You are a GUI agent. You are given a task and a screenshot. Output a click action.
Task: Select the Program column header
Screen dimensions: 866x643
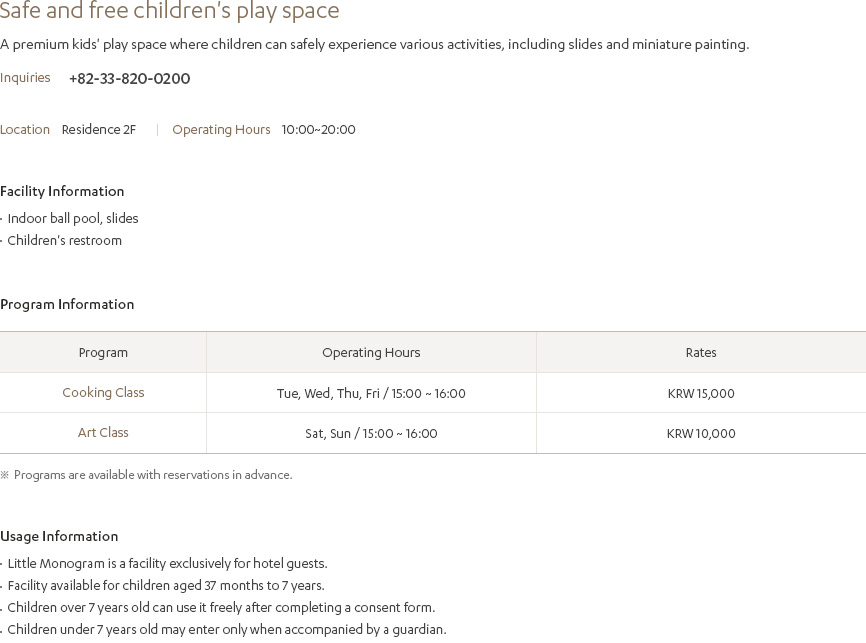coord(103,352)
